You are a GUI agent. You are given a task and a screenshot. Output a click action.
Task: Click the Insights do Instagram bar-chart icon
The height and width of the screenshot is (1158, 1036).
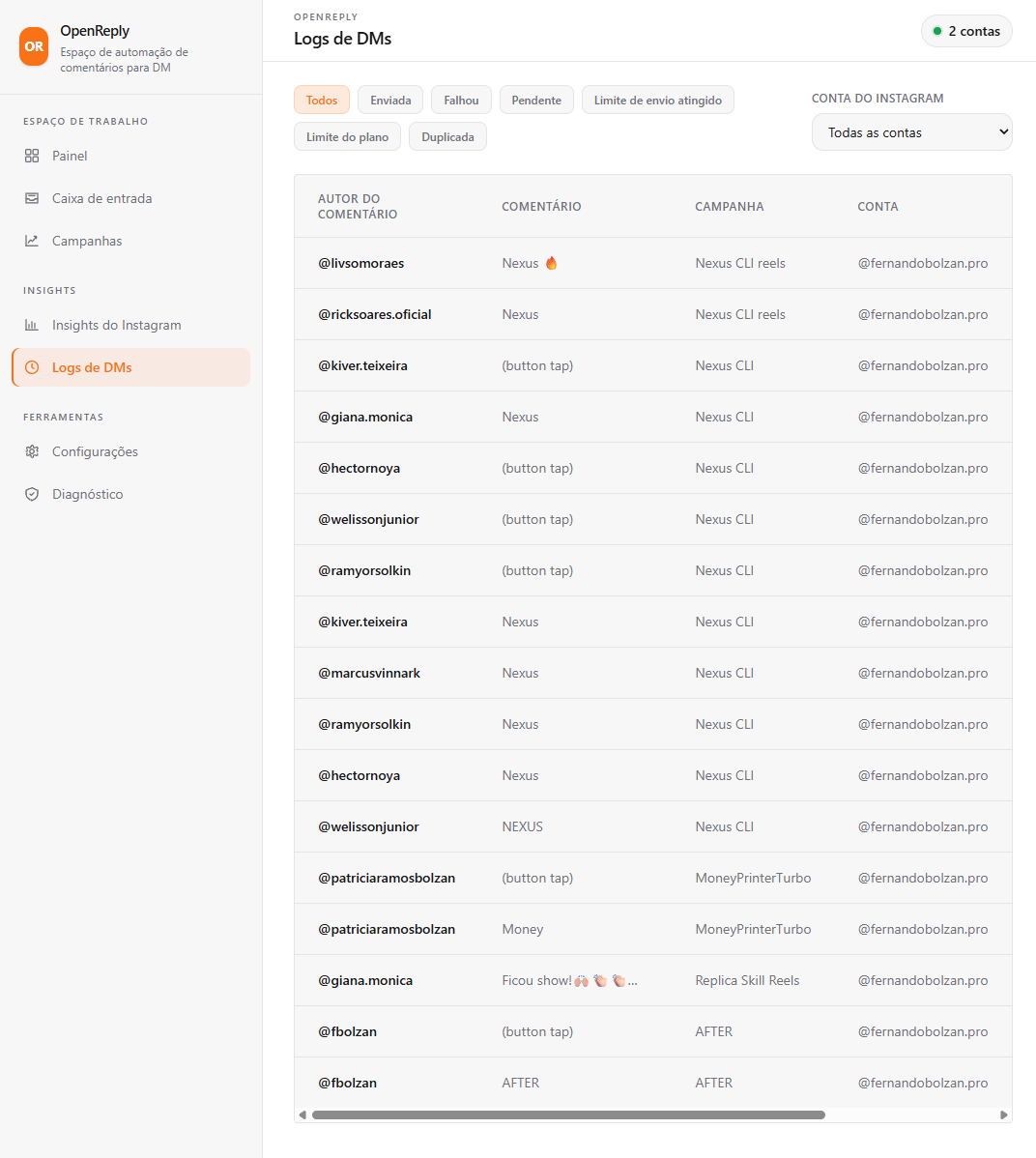pos(32,325)
